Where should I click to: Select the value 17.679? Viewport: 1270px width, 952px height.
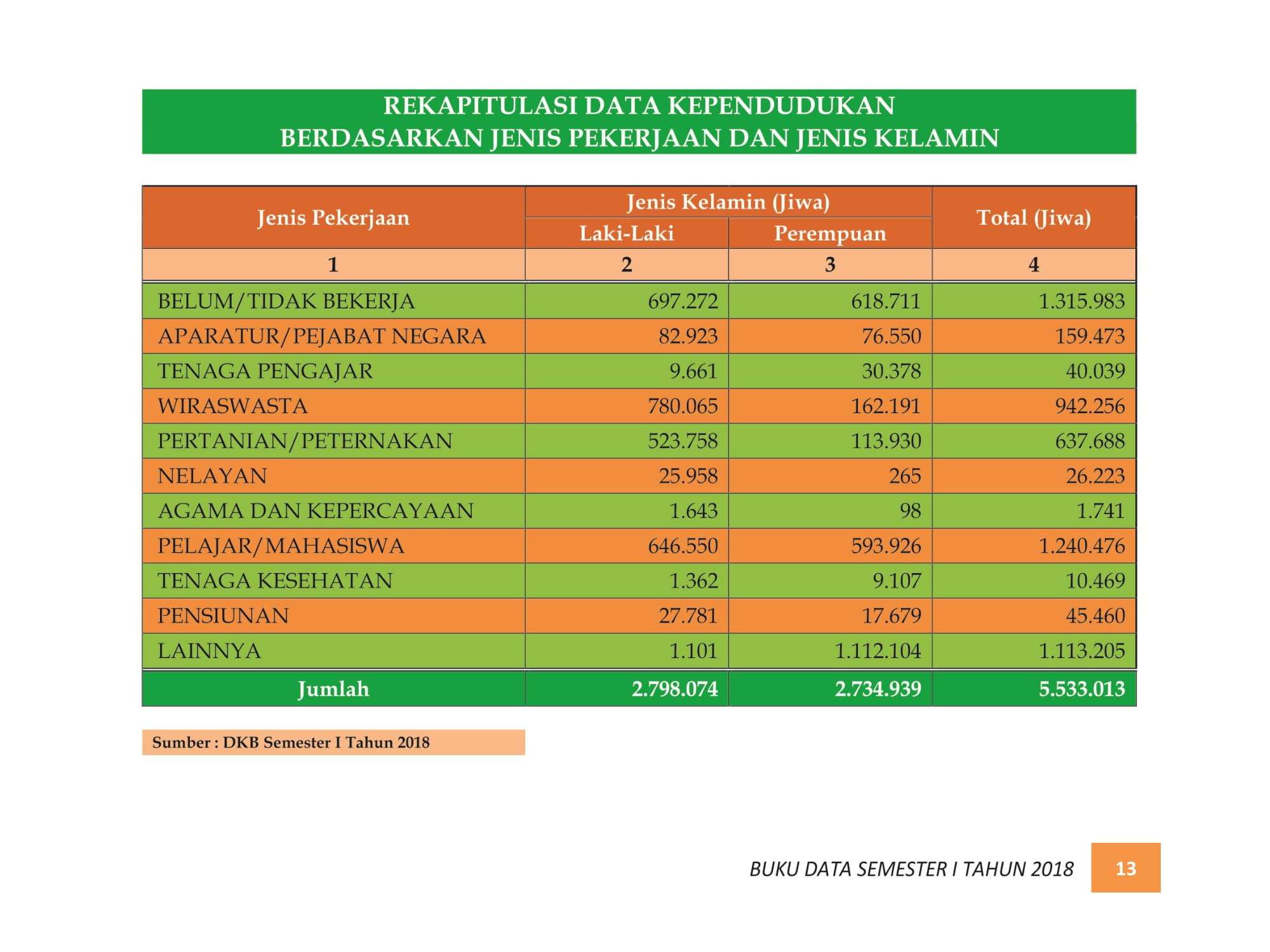click(892, 616)
